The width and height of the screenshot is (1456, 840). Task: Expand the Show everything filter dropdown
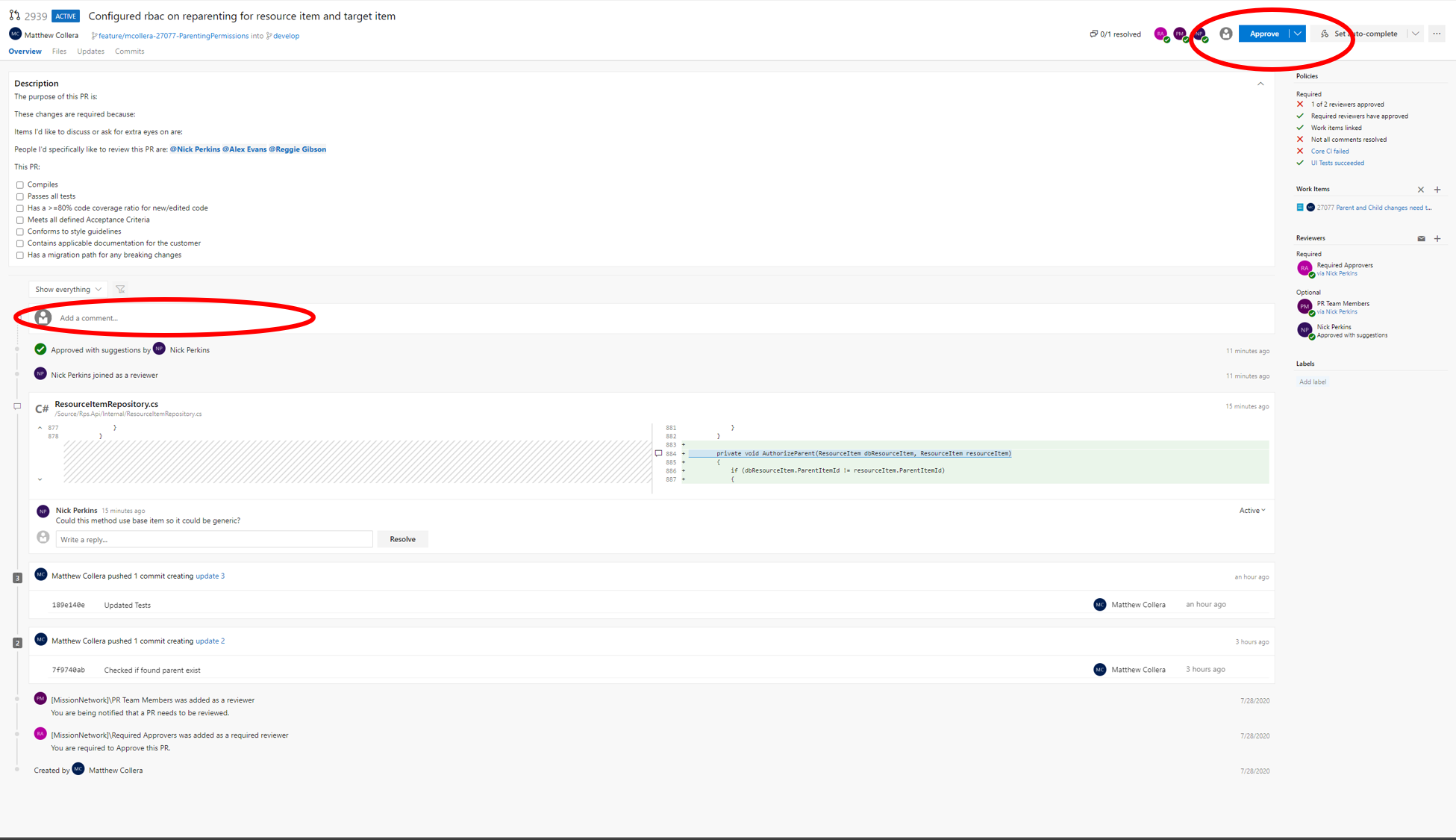tap(68, 289)
